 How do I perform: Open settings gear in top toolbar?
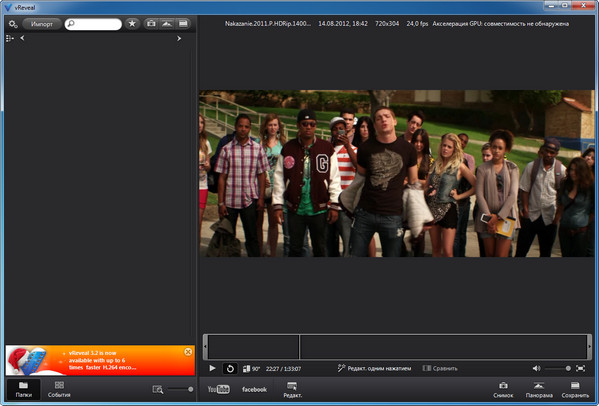coord(13,24)
